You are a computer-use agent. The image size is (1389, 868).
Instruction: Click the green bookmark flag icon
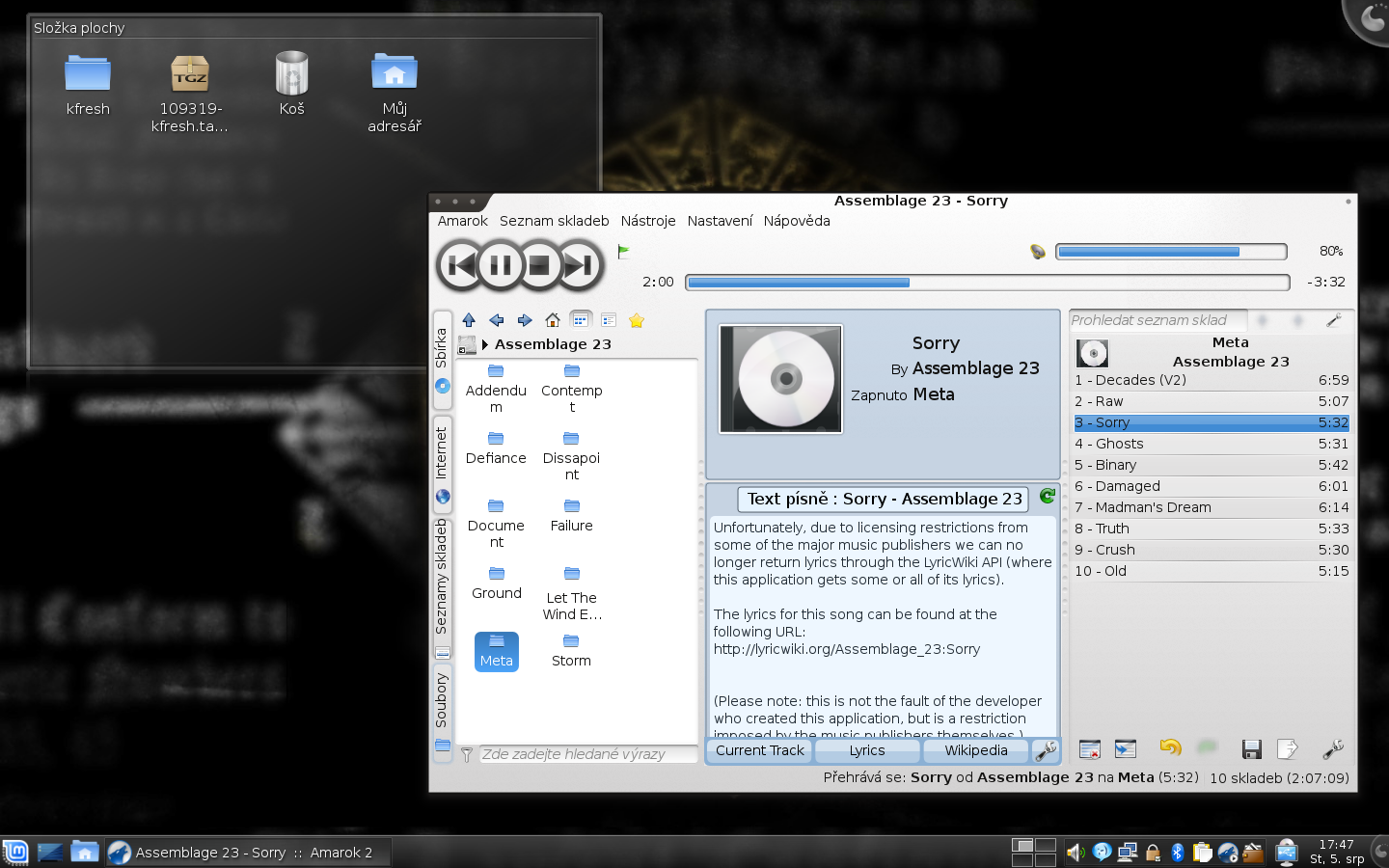pyautogui.click(x=623, y=252)
